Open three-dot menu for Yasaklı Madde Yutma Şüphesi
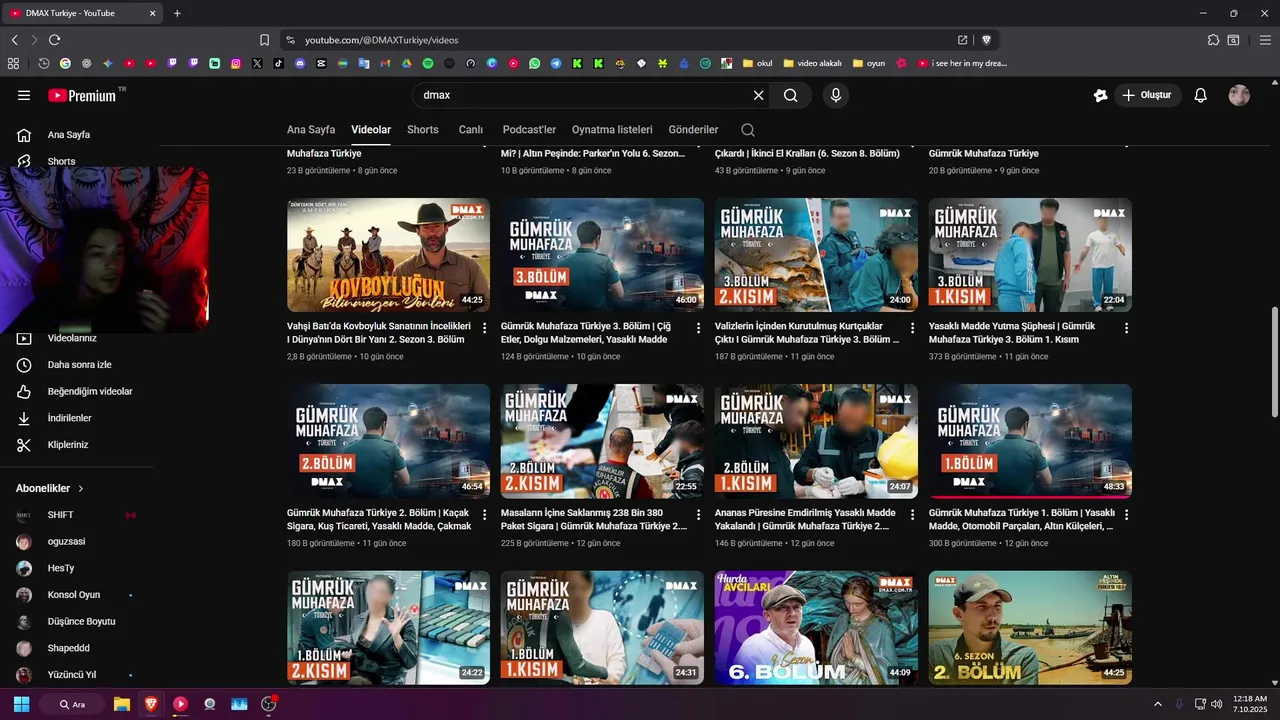 pos(1126,328)
